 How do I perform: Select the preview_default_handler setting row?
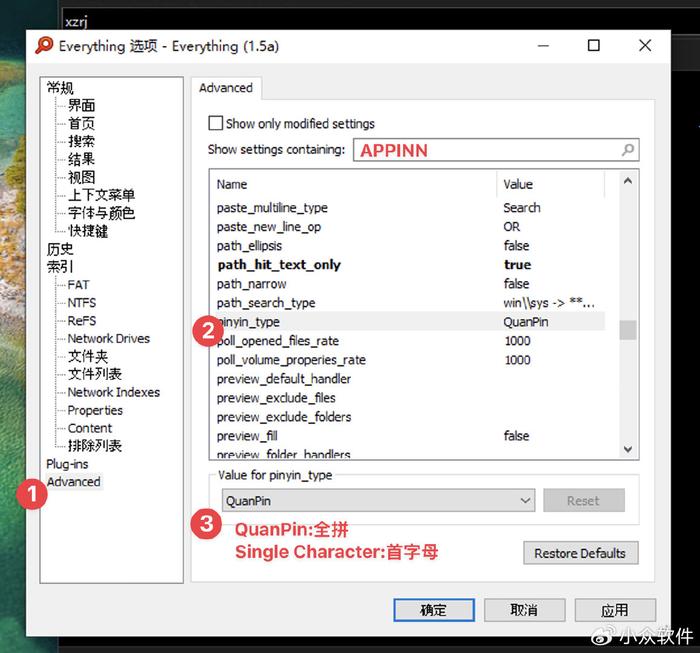[x=407, y=379]
